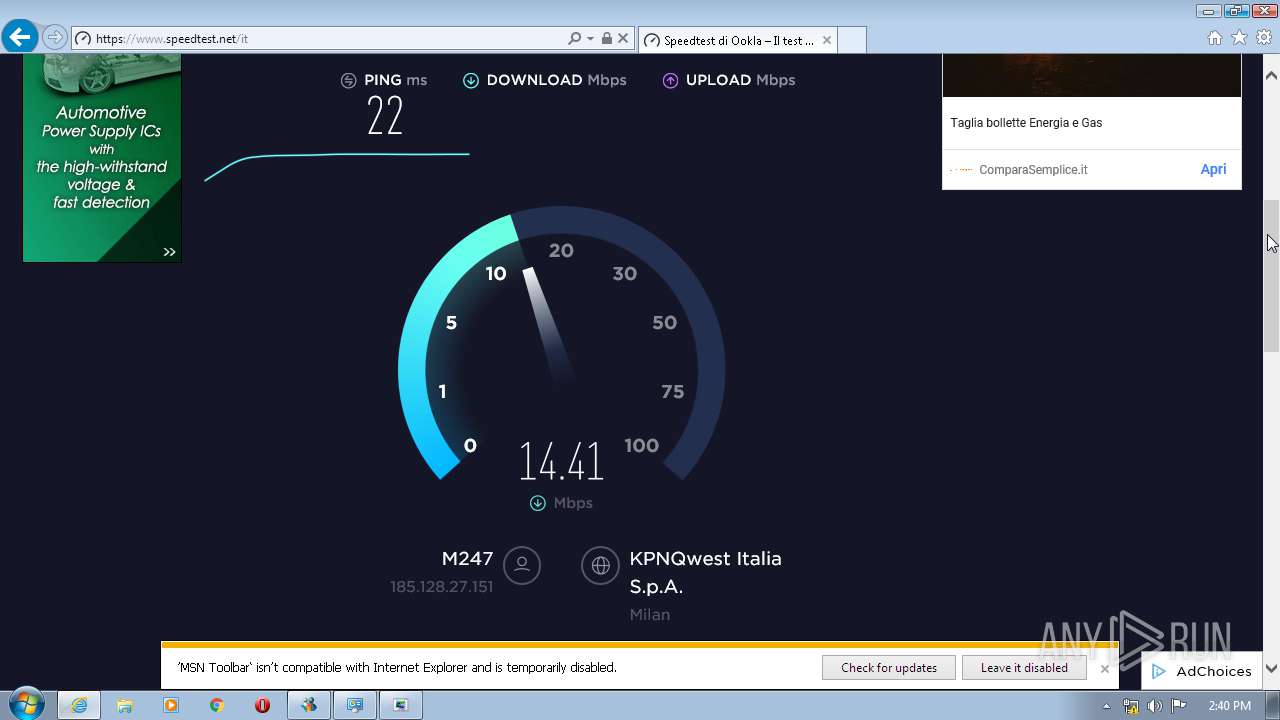Stop loading with the X in address bar
The image size is (1280, 720).
pyautogui.click(x=623, y=39)
